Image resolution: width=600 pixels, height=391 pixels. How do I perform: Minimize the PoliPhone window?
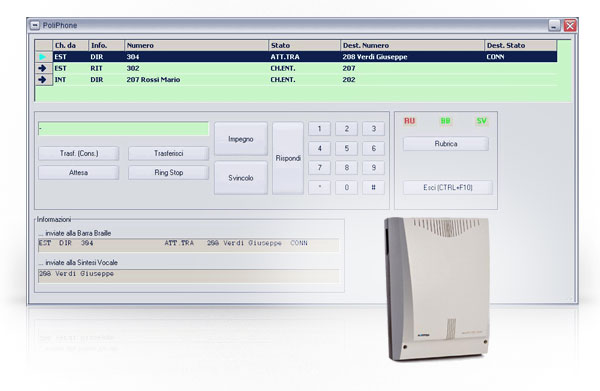tap(554, 25)
